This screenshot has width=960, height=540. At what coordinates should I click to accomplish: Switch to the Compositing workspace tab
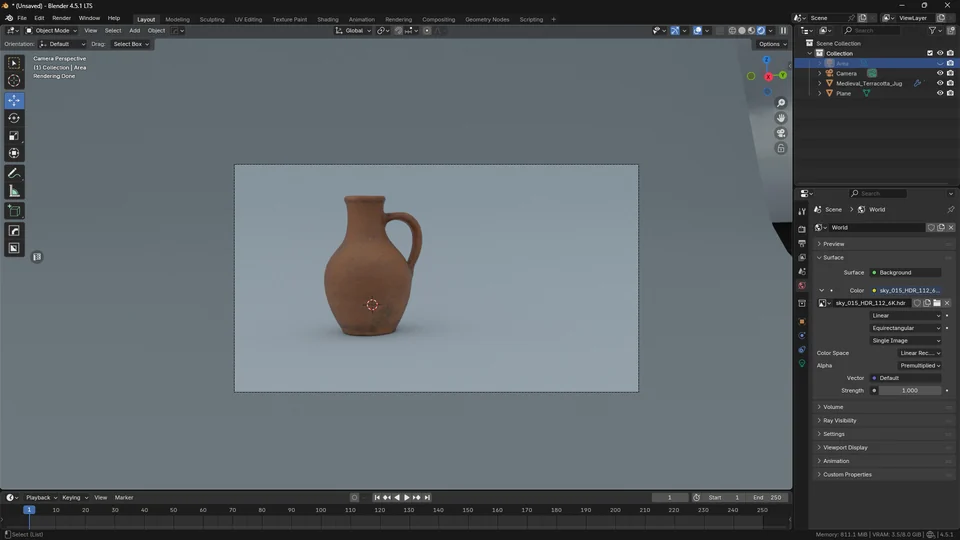438,20
